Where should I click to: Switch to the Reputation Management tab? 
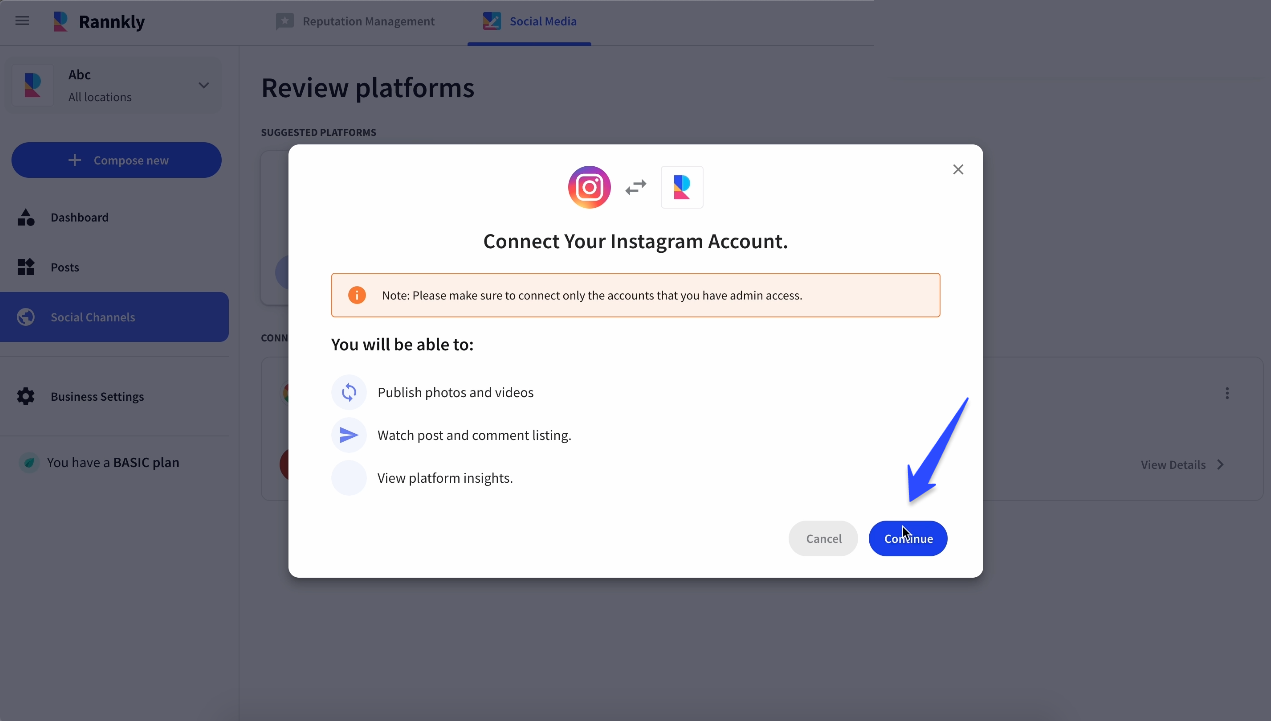point(356,21)
